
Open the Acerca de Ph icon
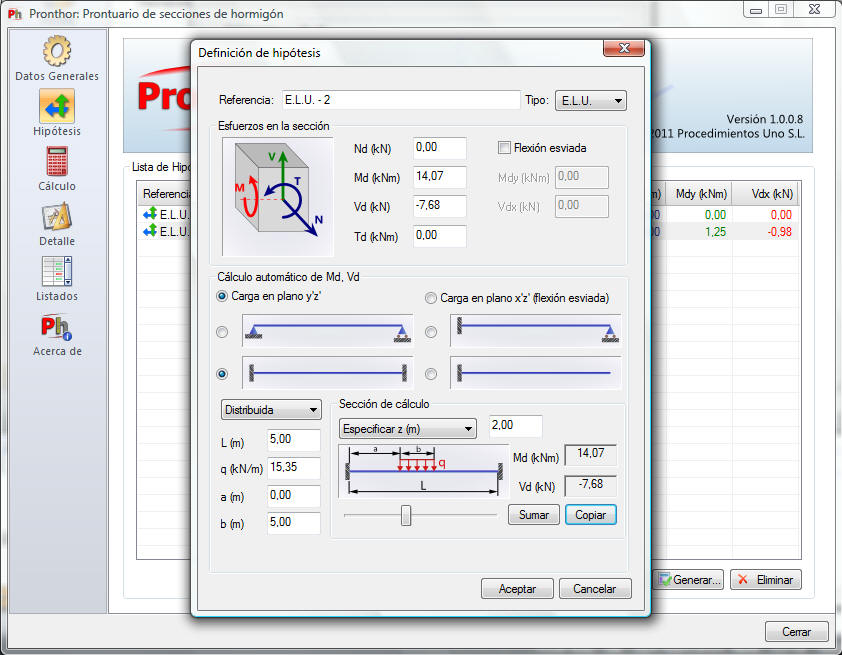pos(57,326)
